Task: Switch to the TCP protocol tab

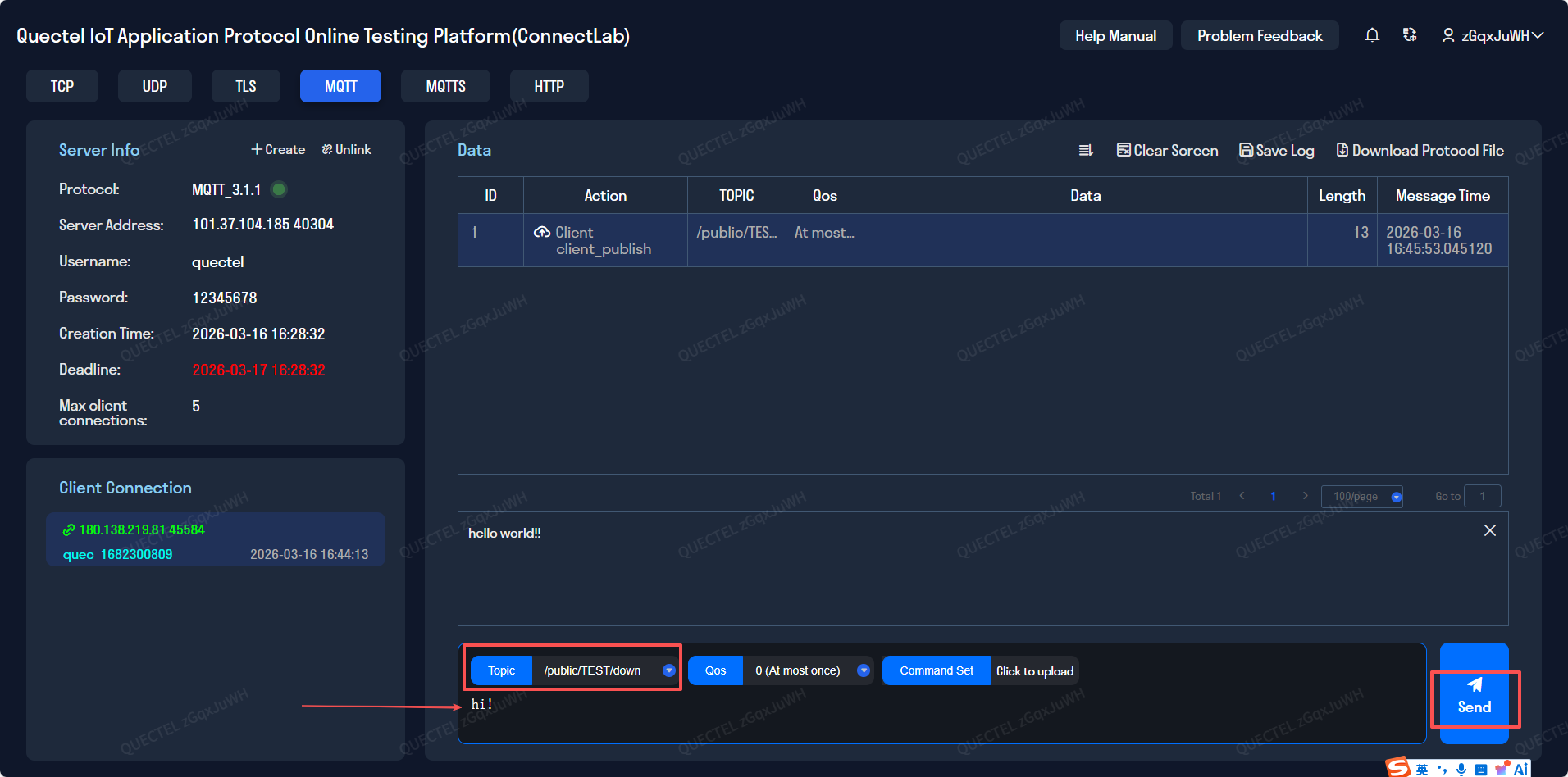Action: 62,86
